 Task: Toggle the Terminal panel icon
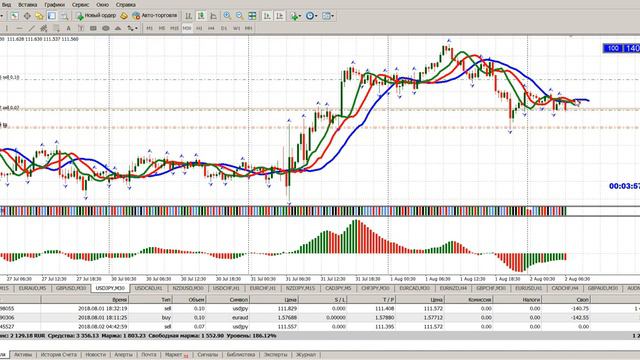[52, 16]
